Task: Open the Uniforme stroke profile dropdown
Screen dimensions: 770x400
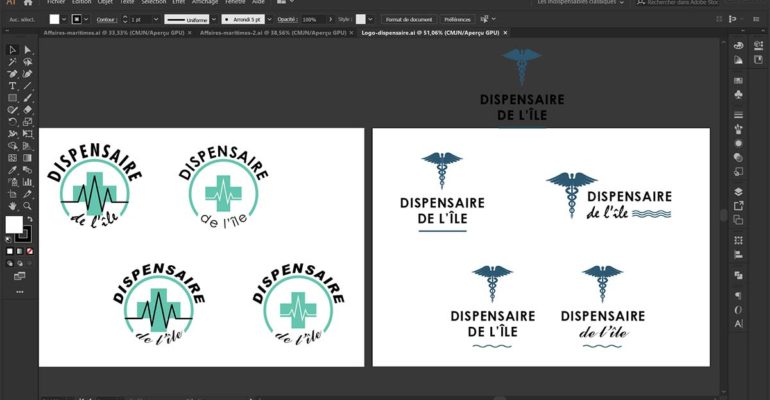Action: 215,19
